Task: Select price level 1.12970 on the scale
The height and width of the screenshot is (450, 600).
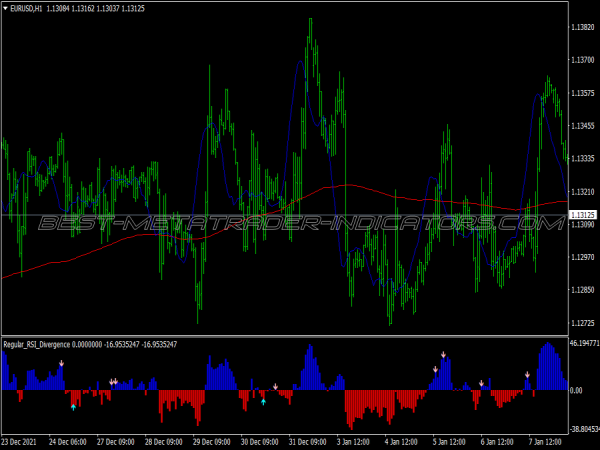Action: [x=583, y=257]
